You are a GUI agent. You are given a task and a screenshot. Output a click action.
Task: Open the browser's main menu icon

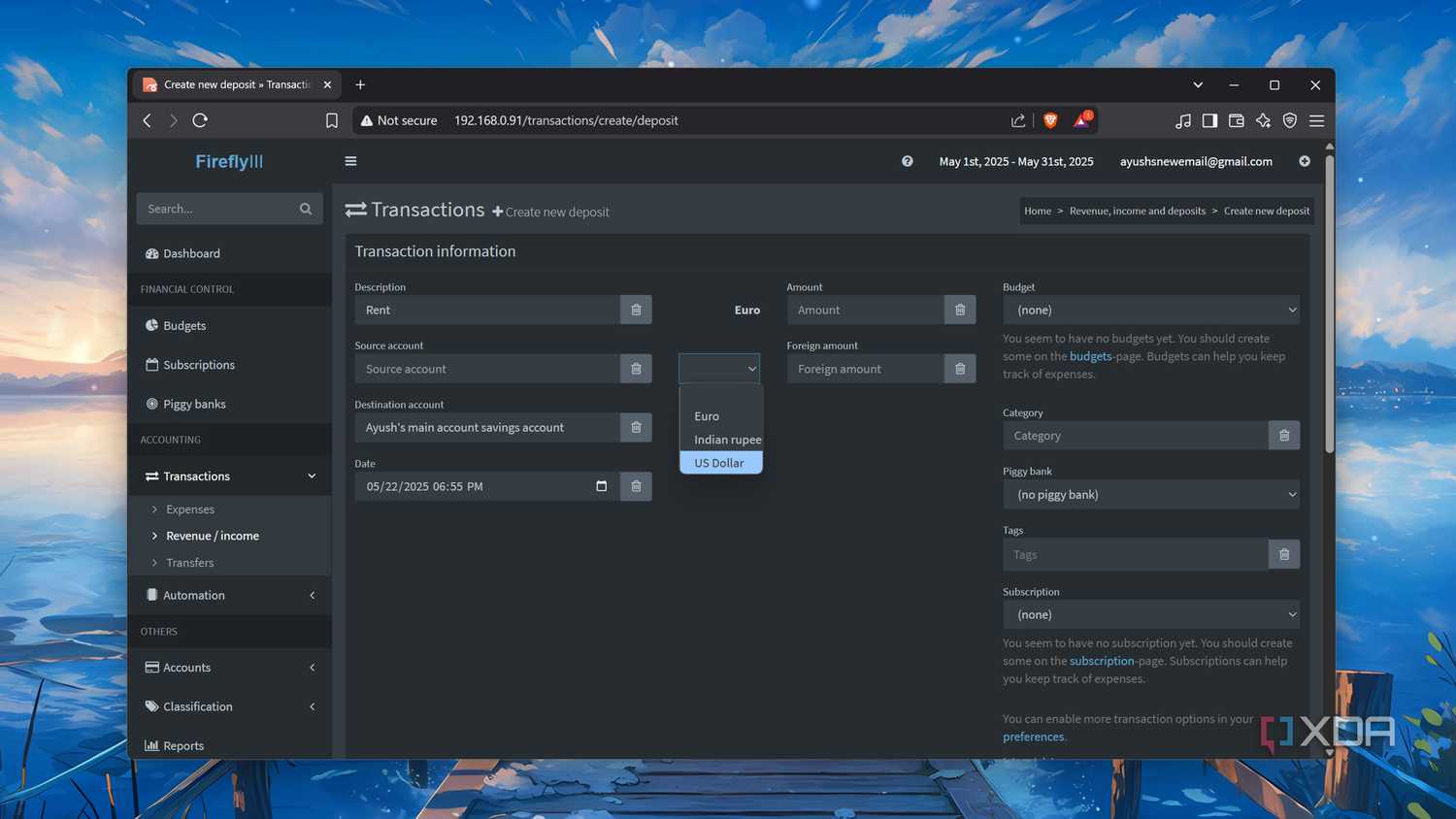[1316, 120]
